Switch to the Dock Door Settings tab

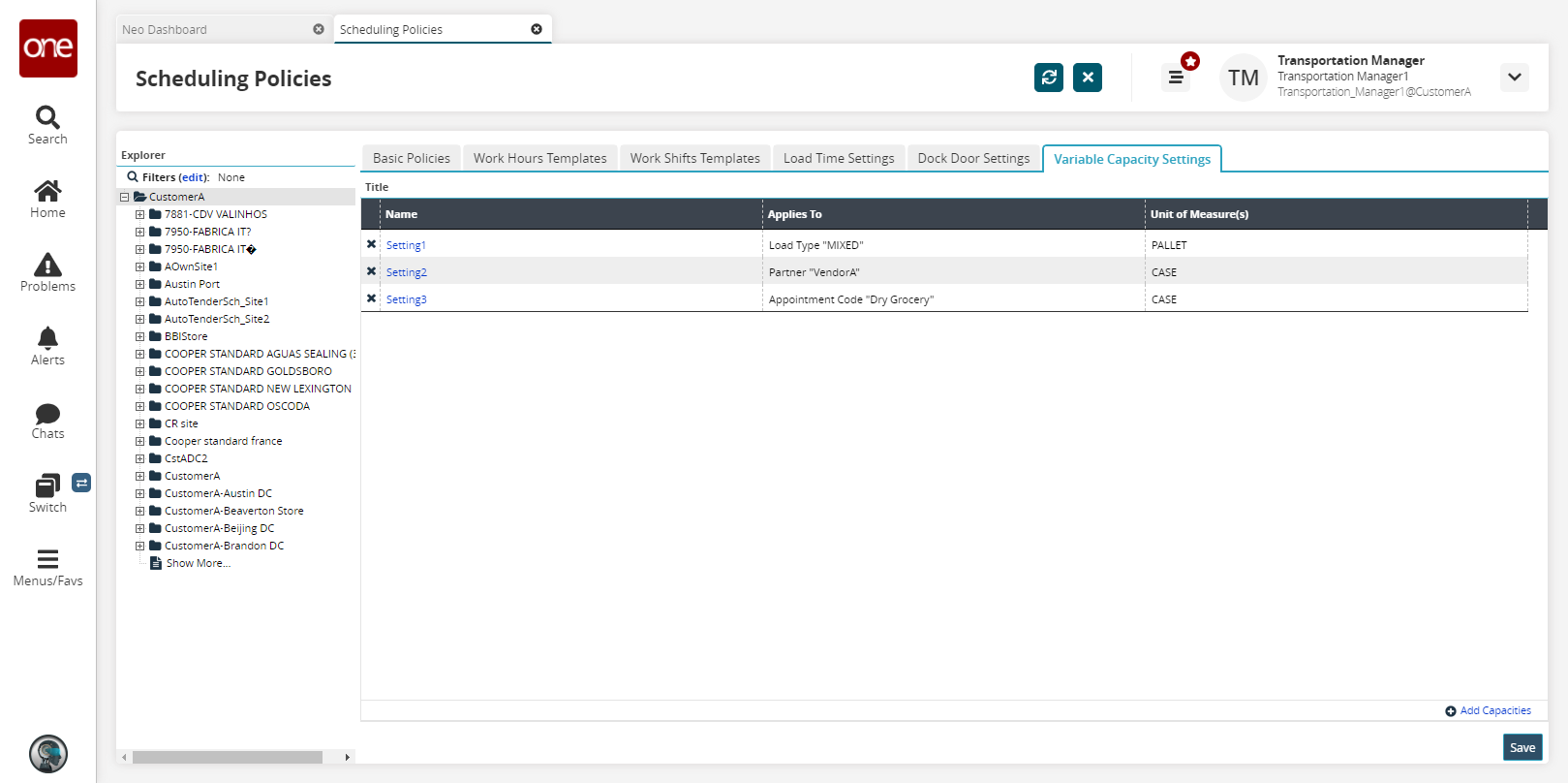pyautogui.click(x=973, y=158)
